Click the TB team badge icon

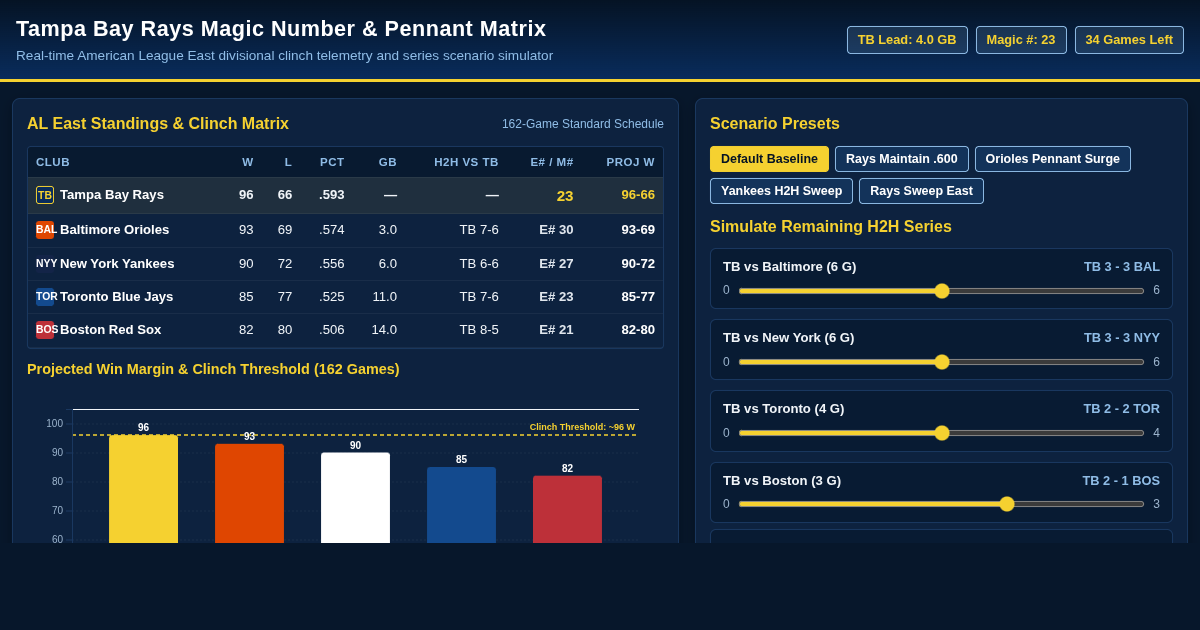click(45, 195)
